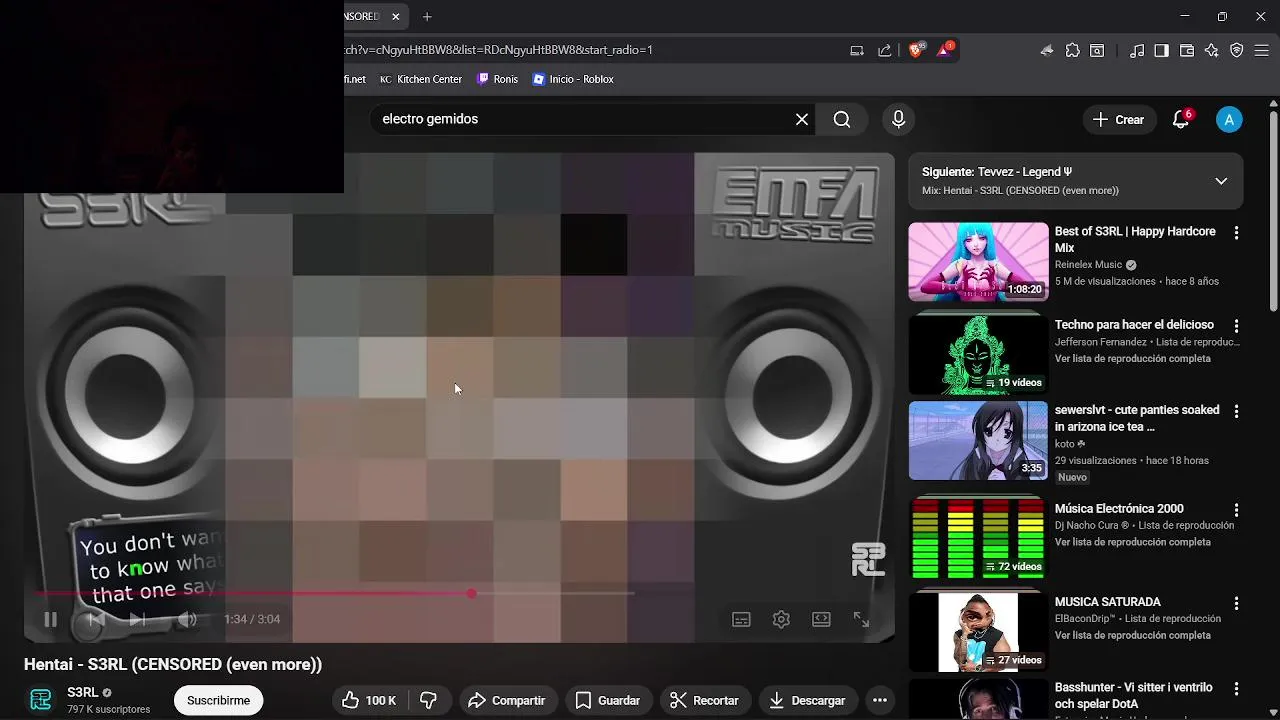This screenshot has height=720, width=1280.
Task: Open Brave playlist music note icon
Action: coord(1137,50)
